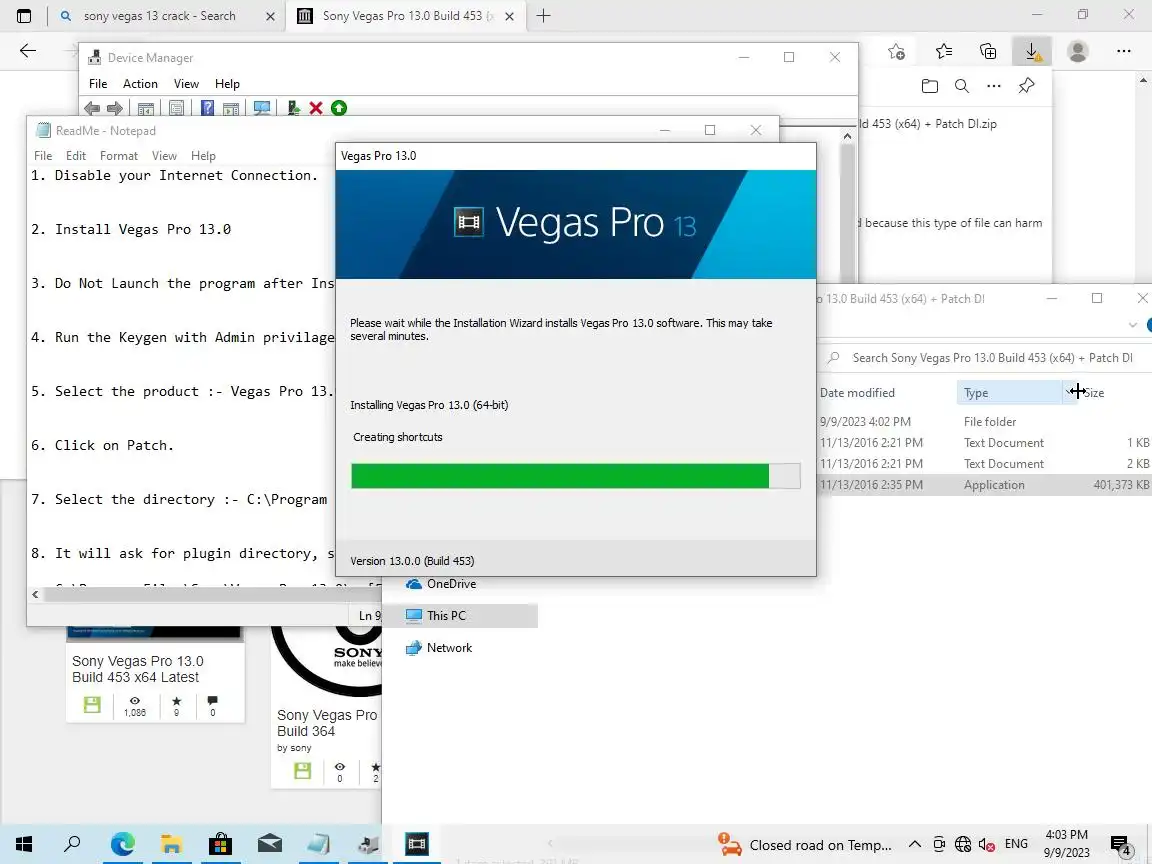
Task: Open Edge tab actions menu icon
Action: tap(24, 15)
